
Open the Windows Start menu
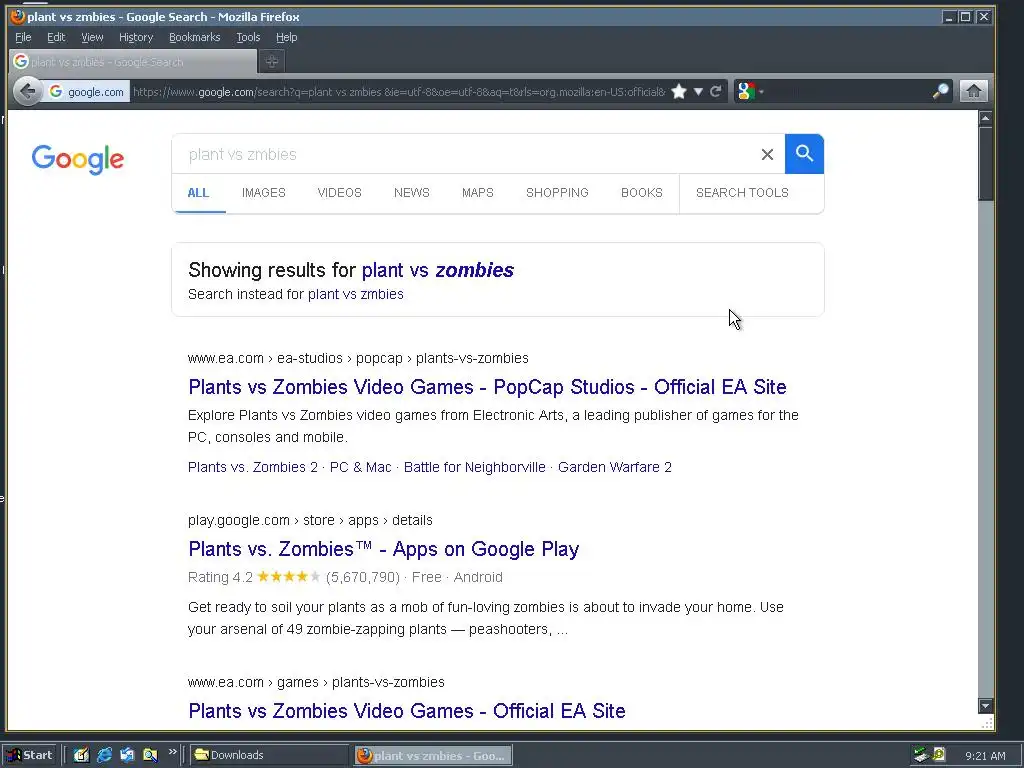pyautogui.click(x=30, y=755)
